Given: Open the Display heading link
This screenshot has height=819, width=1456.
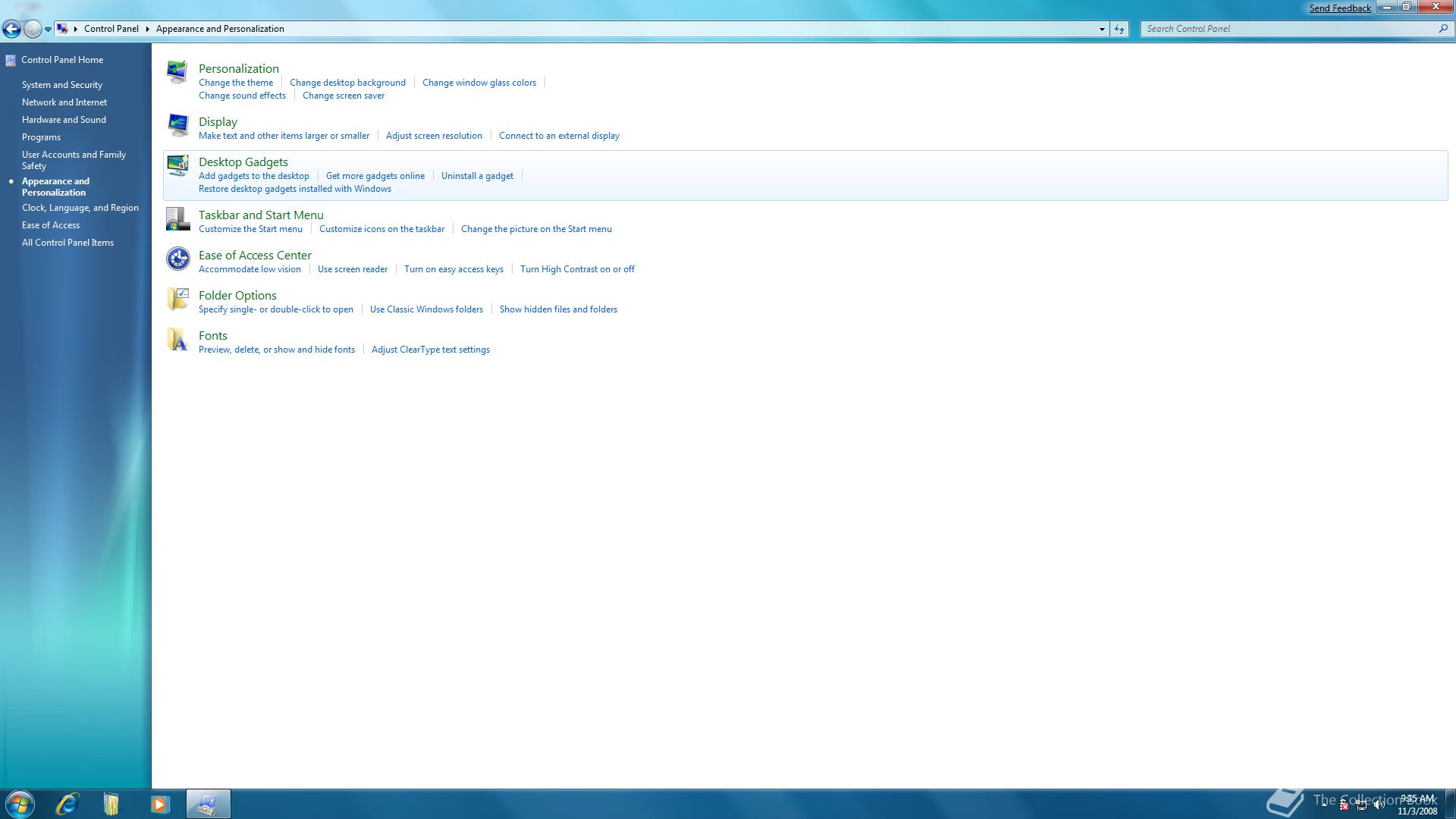Looking at the screenshot, I should [218, 121].
